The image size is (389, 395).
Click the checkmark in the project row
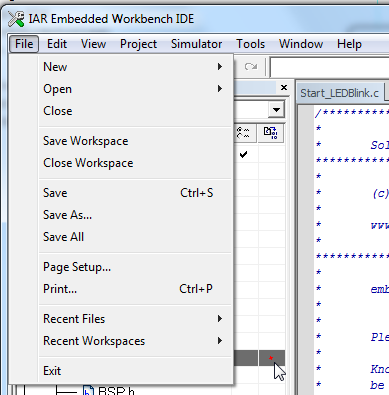[244, 154]
